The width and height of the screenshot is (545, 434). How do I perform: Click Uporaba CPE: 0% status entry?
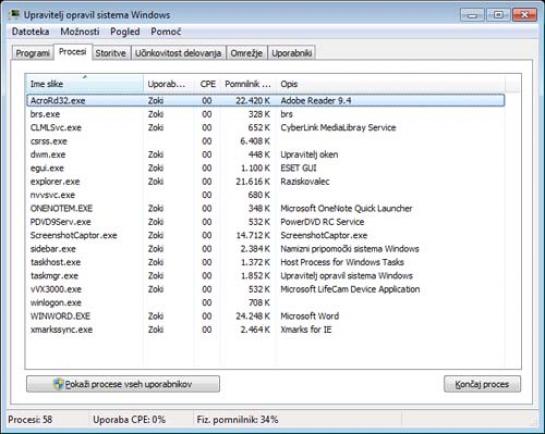click(x=129, y=419)
